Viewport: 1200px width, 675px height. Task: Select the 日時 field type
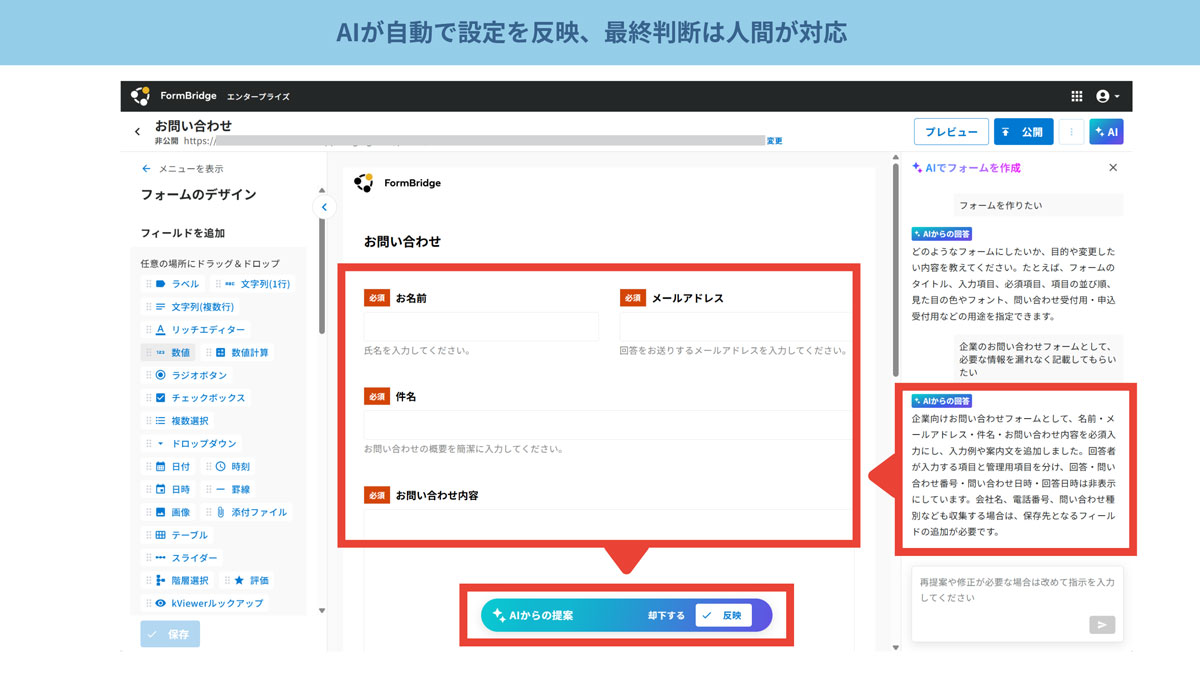(x=168, y=489)
